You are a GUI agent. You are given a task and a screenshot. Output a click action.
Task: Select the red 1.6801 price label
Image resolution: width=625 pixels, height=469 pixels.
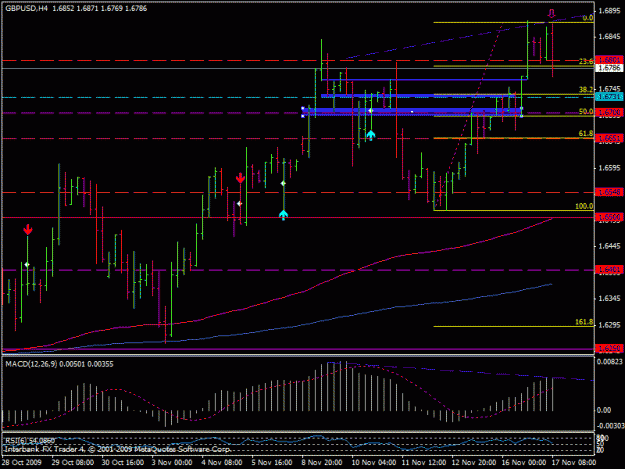(609, 60)
